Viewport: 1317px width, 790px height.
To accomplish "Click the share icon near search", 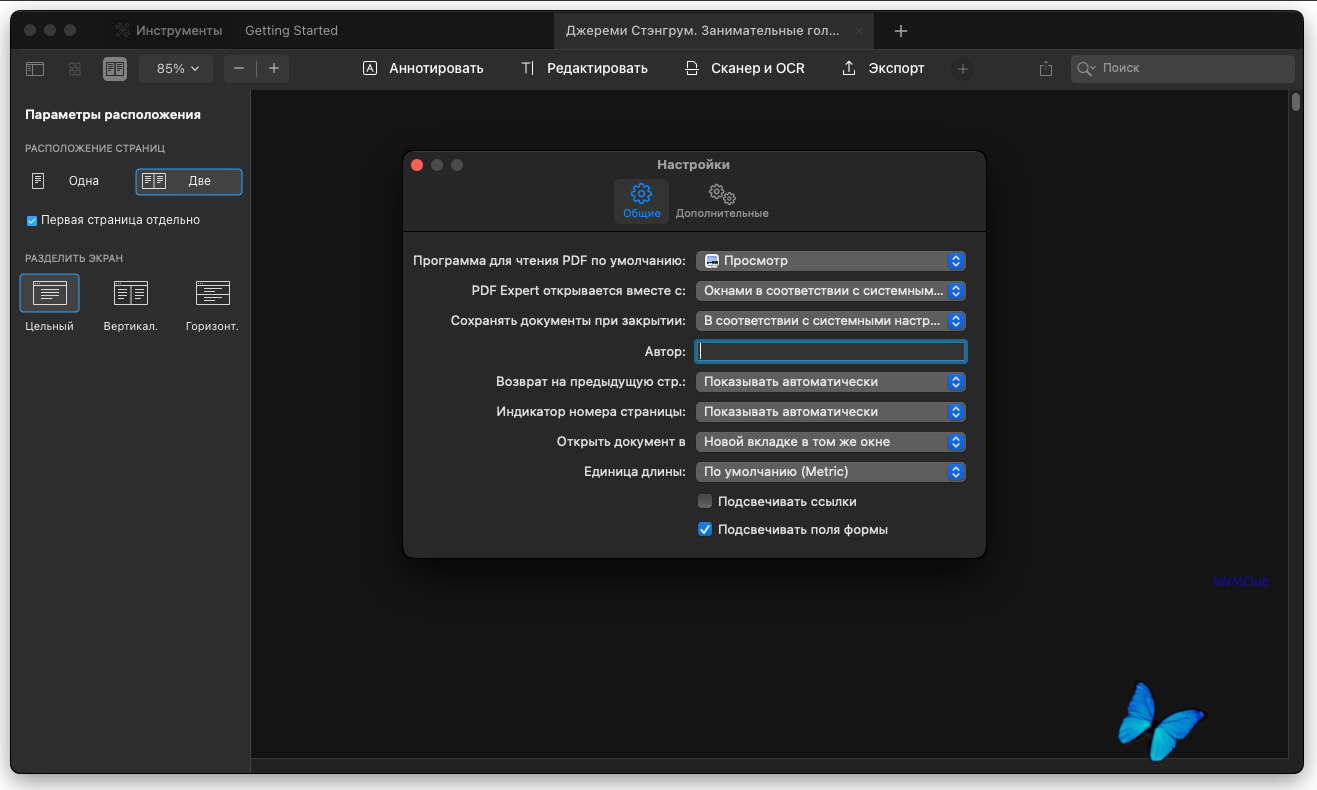I will point(1046,69).
